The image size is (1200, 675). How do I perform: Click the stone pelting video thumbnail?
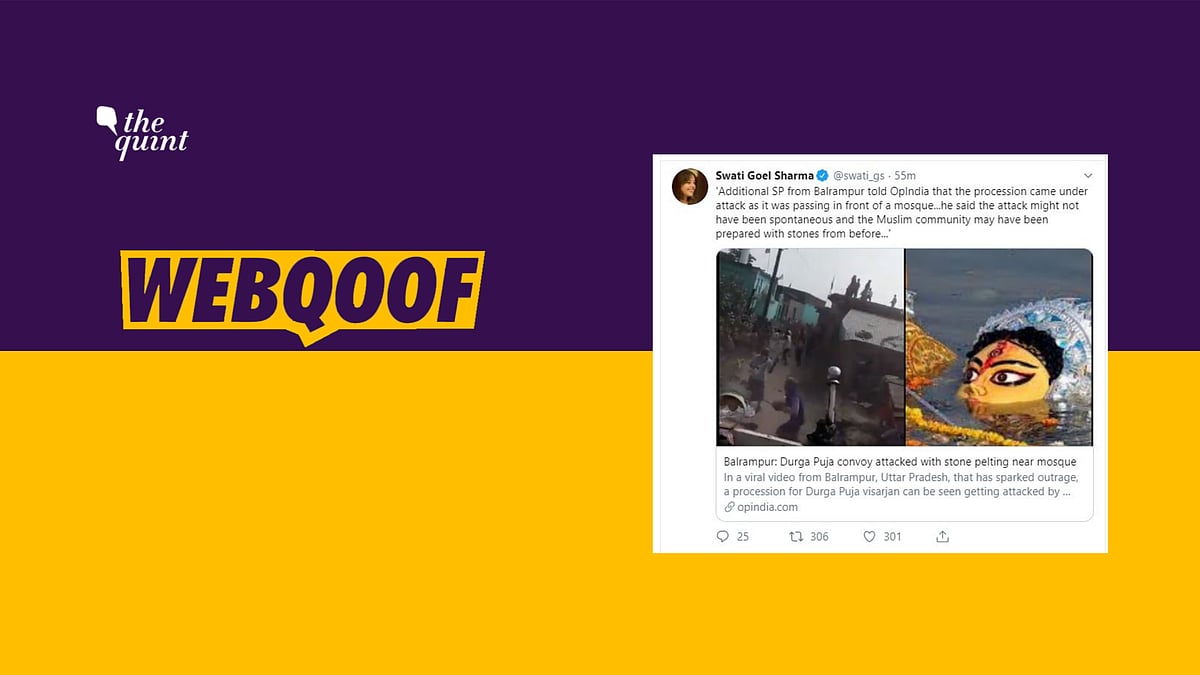click(x=810, y=347)
